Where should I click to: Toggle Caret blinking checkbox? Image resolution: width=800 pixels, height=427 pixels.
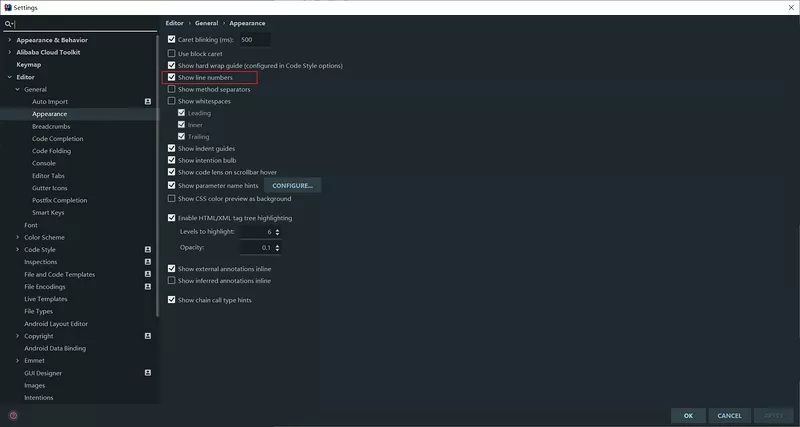pos(171,39)
